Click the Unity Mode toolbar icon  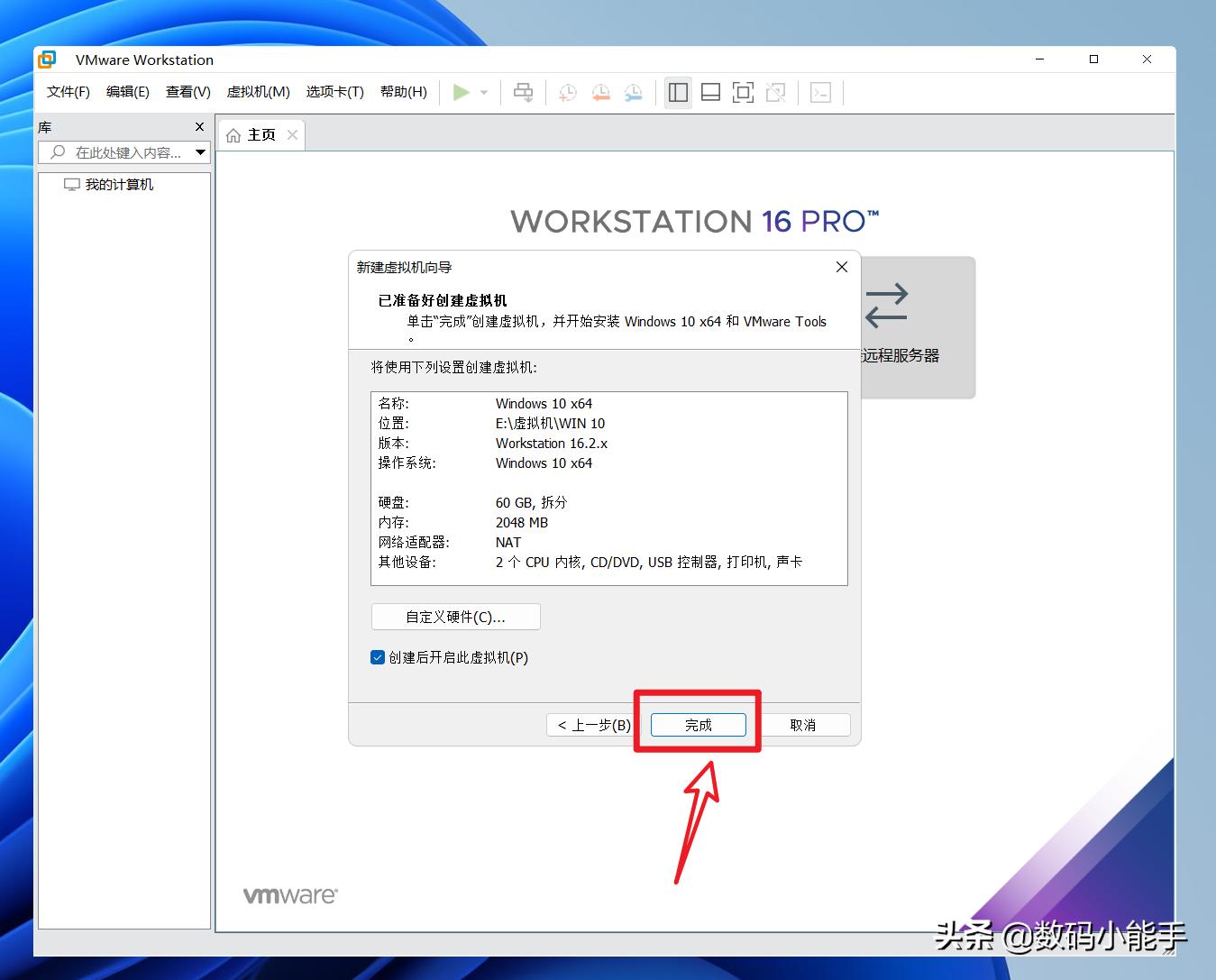[776, 92]
